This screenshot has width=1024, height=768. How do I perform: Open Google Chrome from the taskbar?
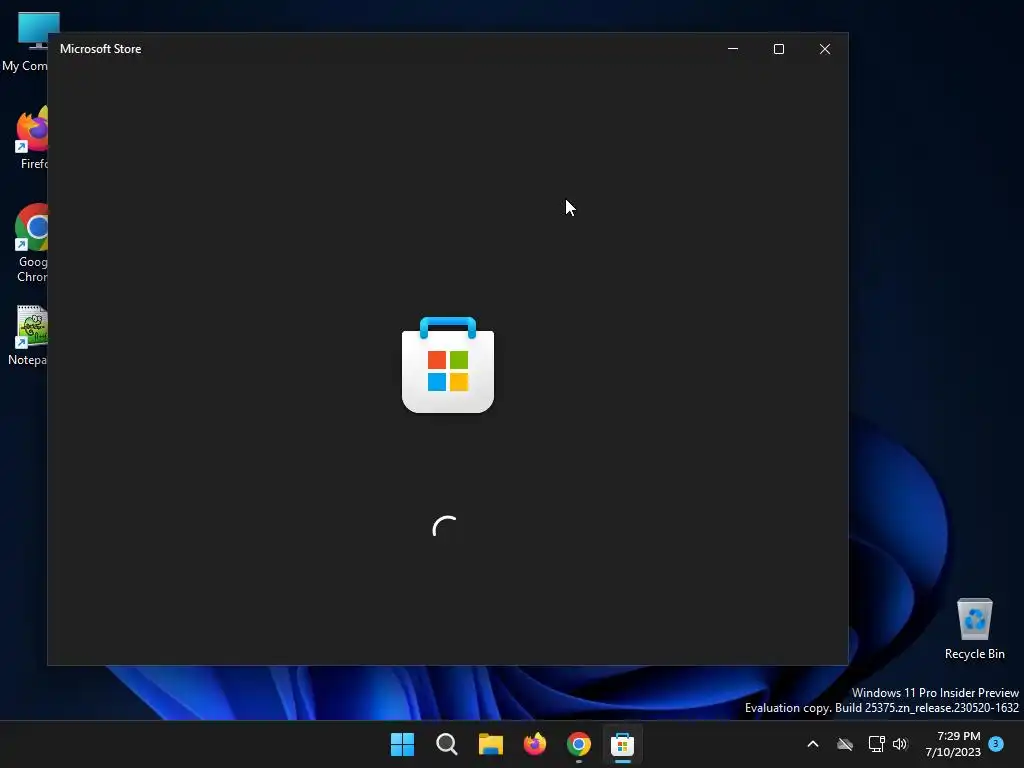579,744
